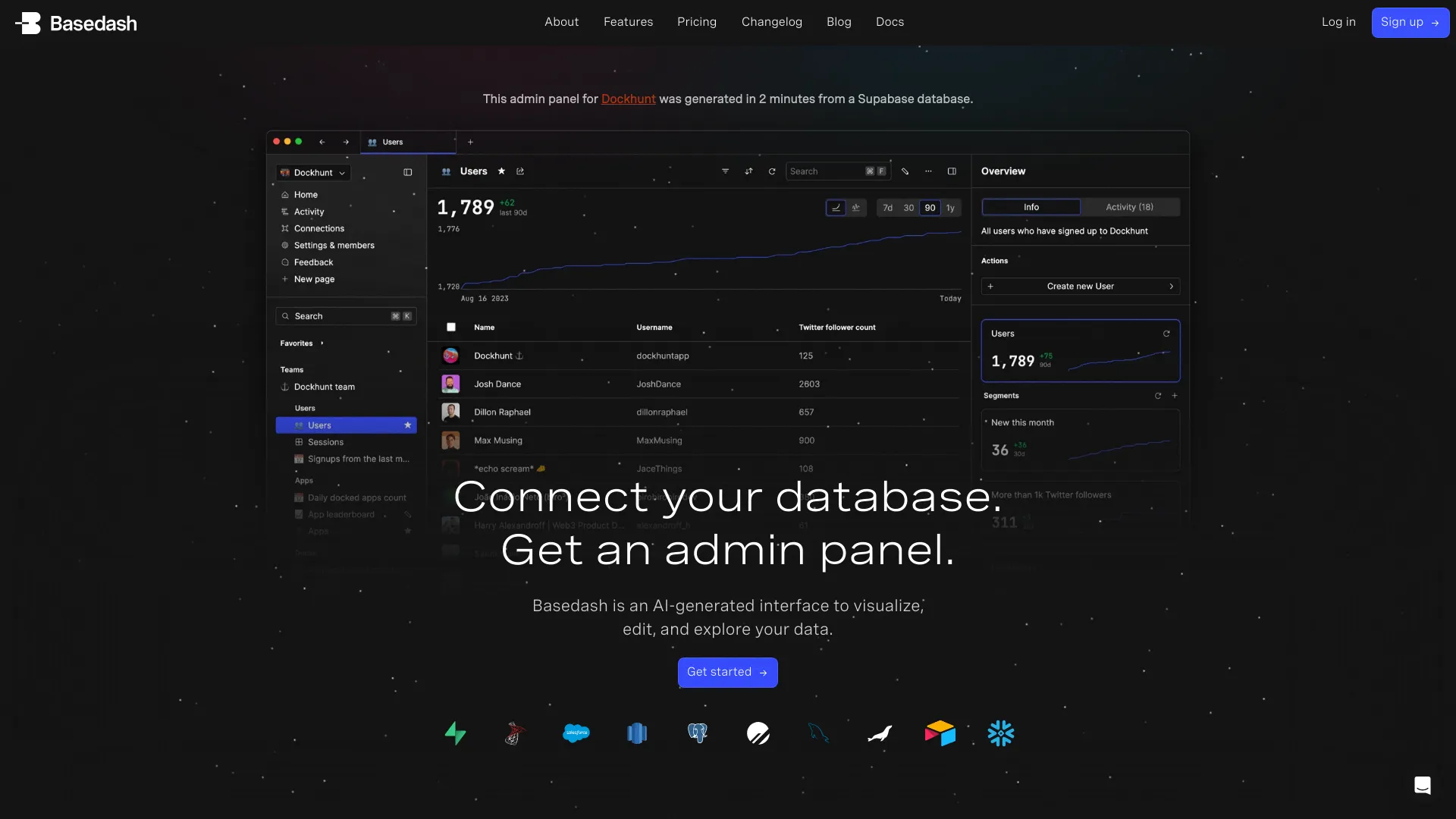This screenshot has height=819, width=1456.
Task: Click the share icon next to Users title
Action: coord(520,171)
